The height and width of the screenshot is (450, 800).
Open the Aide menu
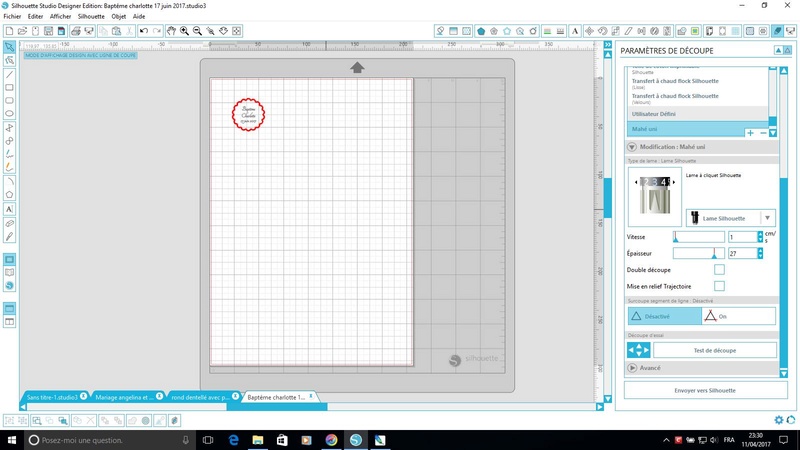tap(139, 16)
